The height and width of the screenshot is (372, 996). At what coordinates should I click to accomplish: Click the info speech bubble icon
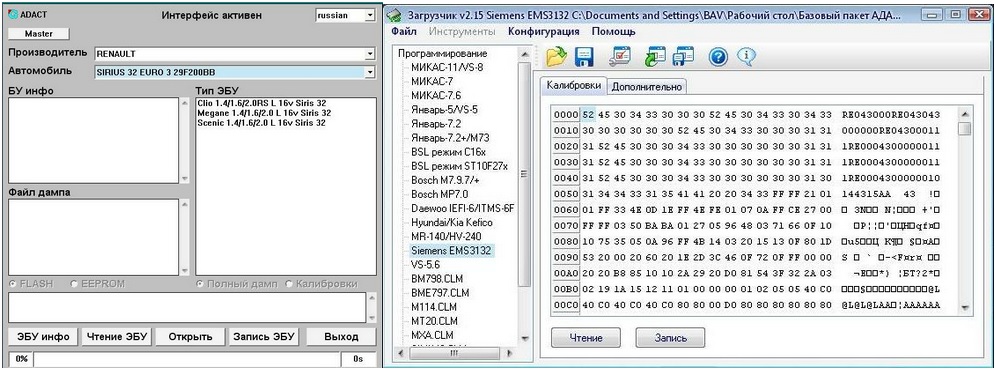(x=746, y=57)
